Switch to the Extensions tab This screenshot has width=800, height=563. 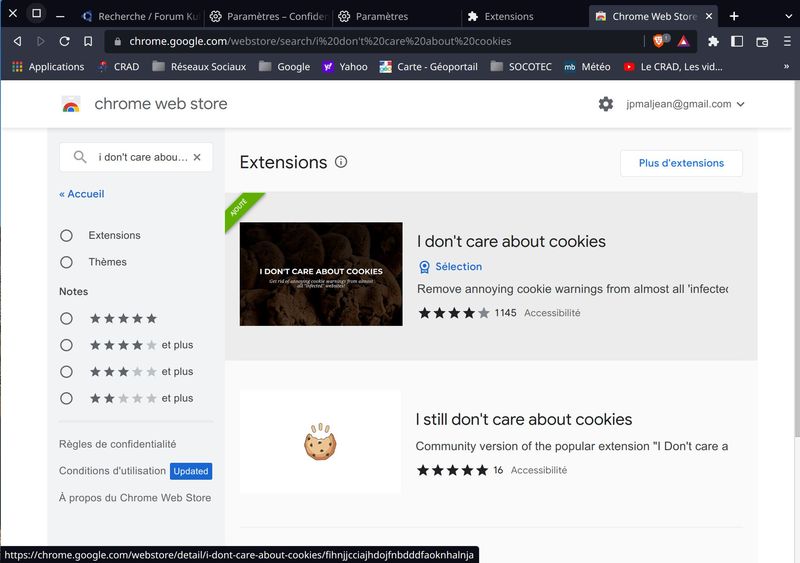[525, 16]
